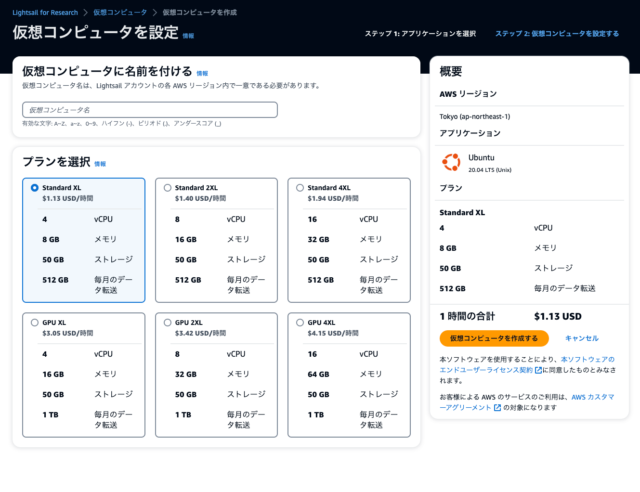Click Ubuntu application name in summary
Image resolution: width=640 pixels, height=492 pixels.
coord(481,158)
